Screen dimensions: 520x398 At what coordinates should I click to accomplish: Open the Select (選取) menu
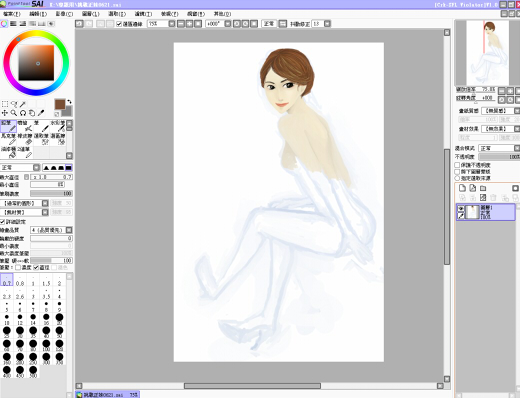tap(117, 14)
